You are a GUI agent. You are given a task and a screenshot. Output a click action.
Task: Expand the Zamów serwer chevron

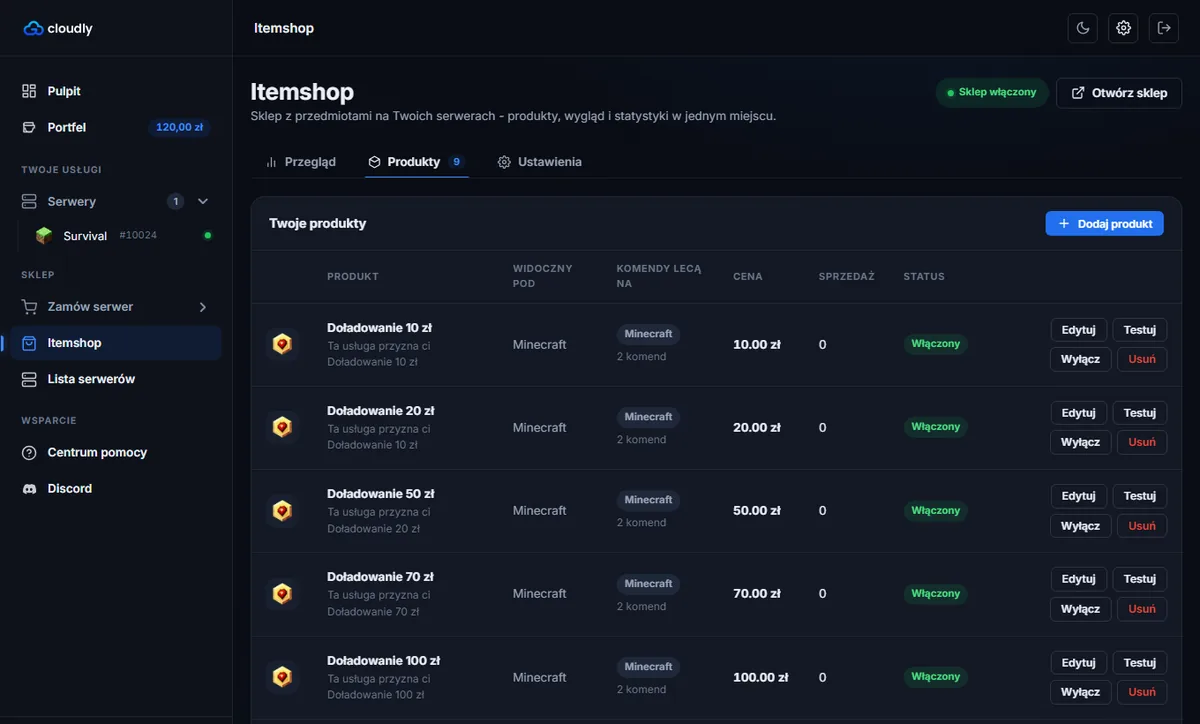click(x=203, y=307)
